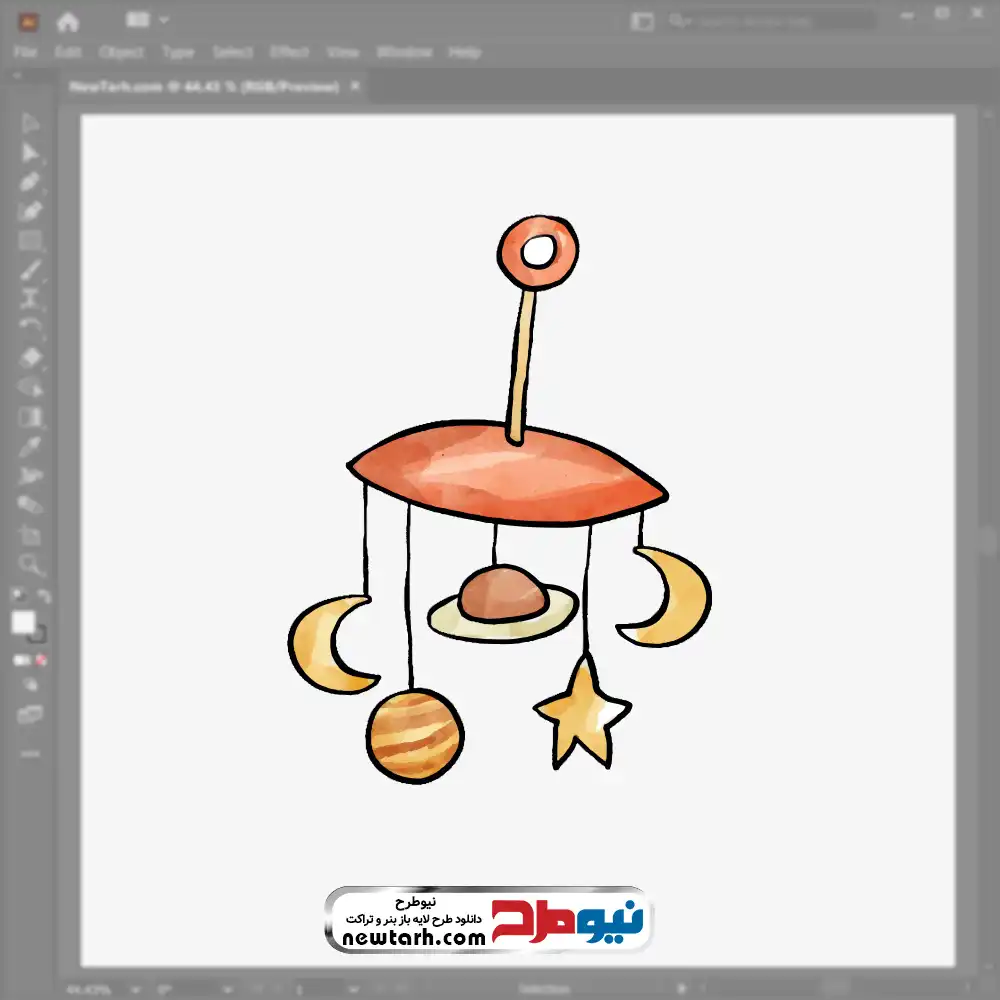Image resolution: width=1000 pixels, height=1000 pixels.
Task: Activate the Eraser tool
Action: coord(30,357)
